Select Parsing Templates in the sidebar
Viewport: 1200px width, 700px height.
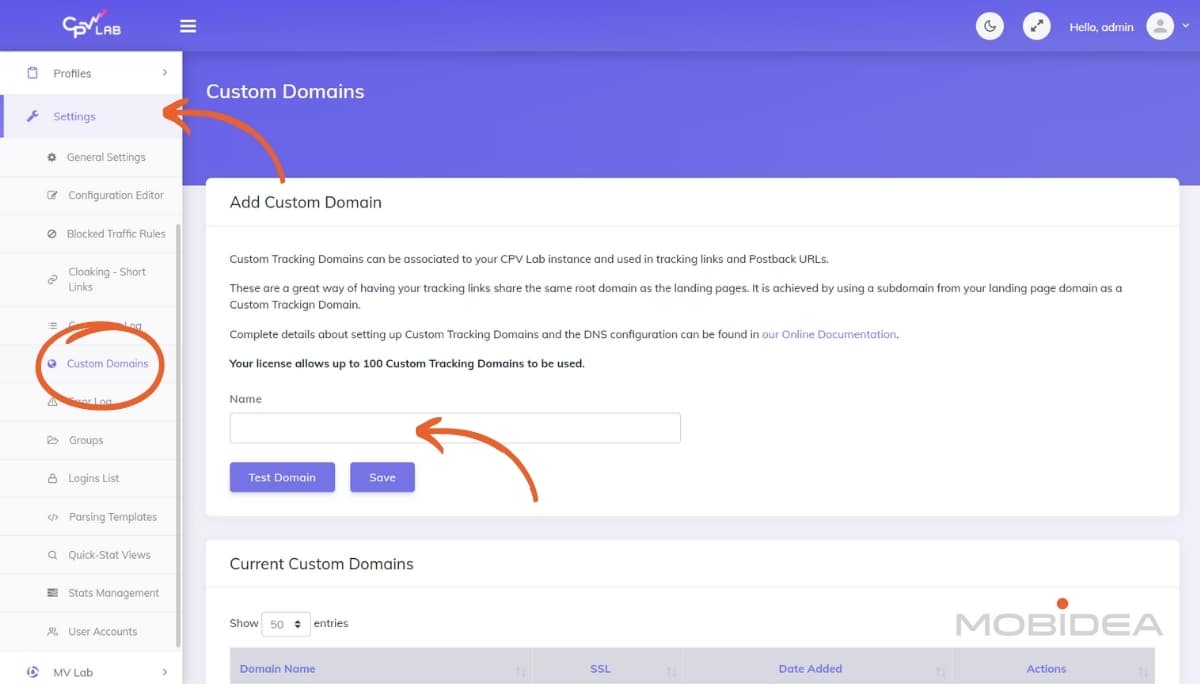point(112,517)
